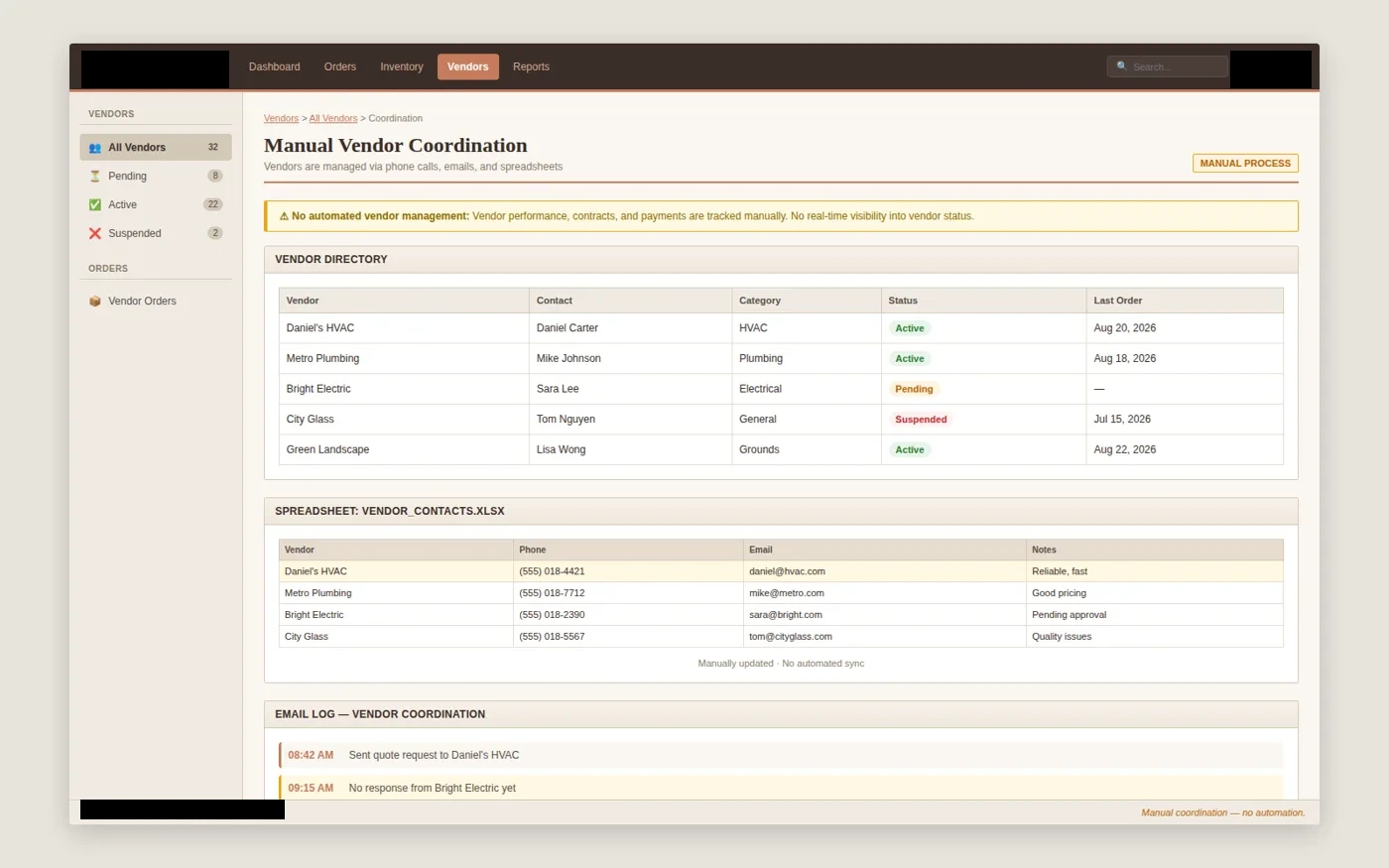This screenshot has width=1389, height=868.
Task: Click the All Vendors count badge 32
Action: (212, 147)
